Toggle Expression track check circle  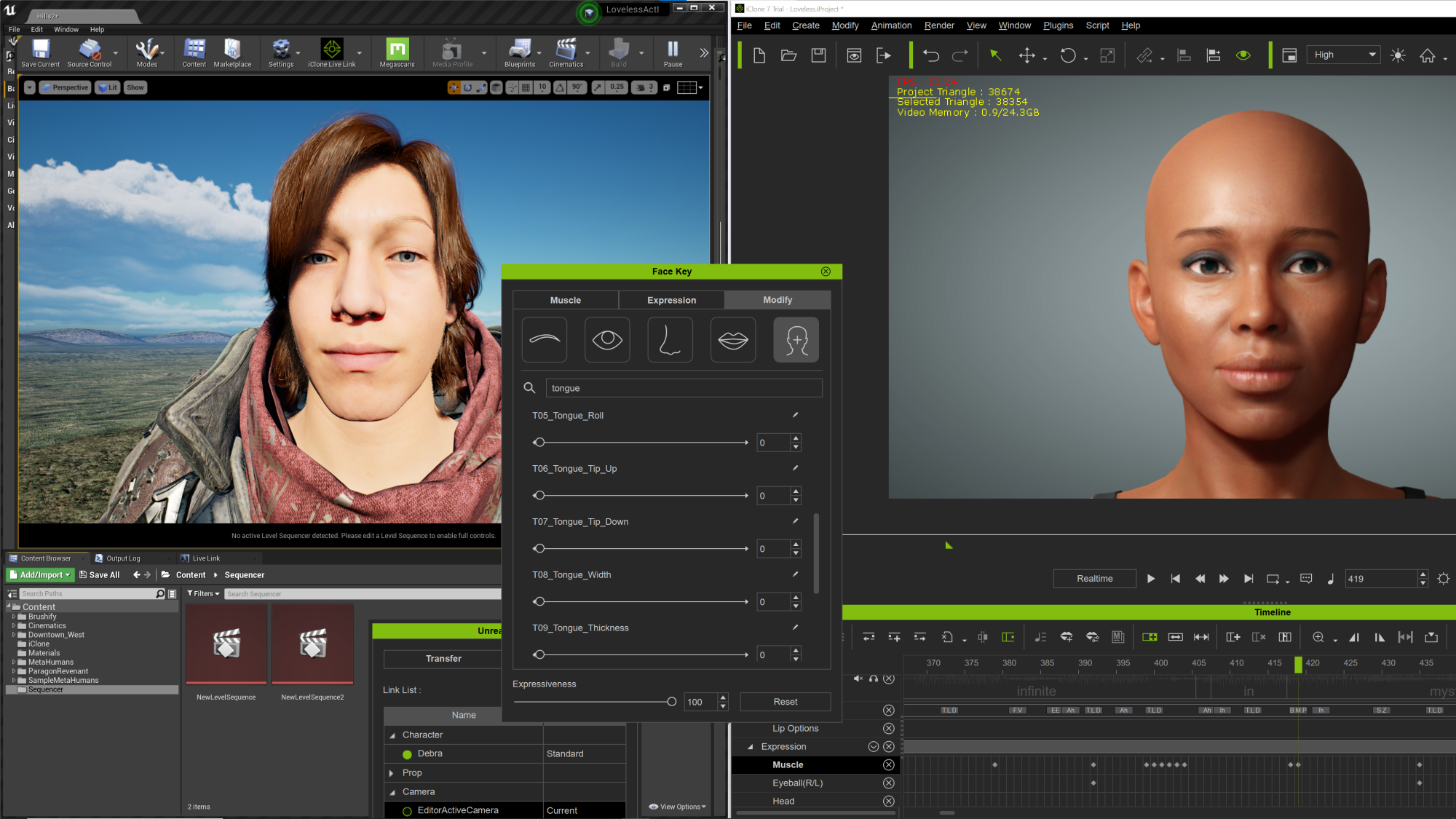coord(873,747)
